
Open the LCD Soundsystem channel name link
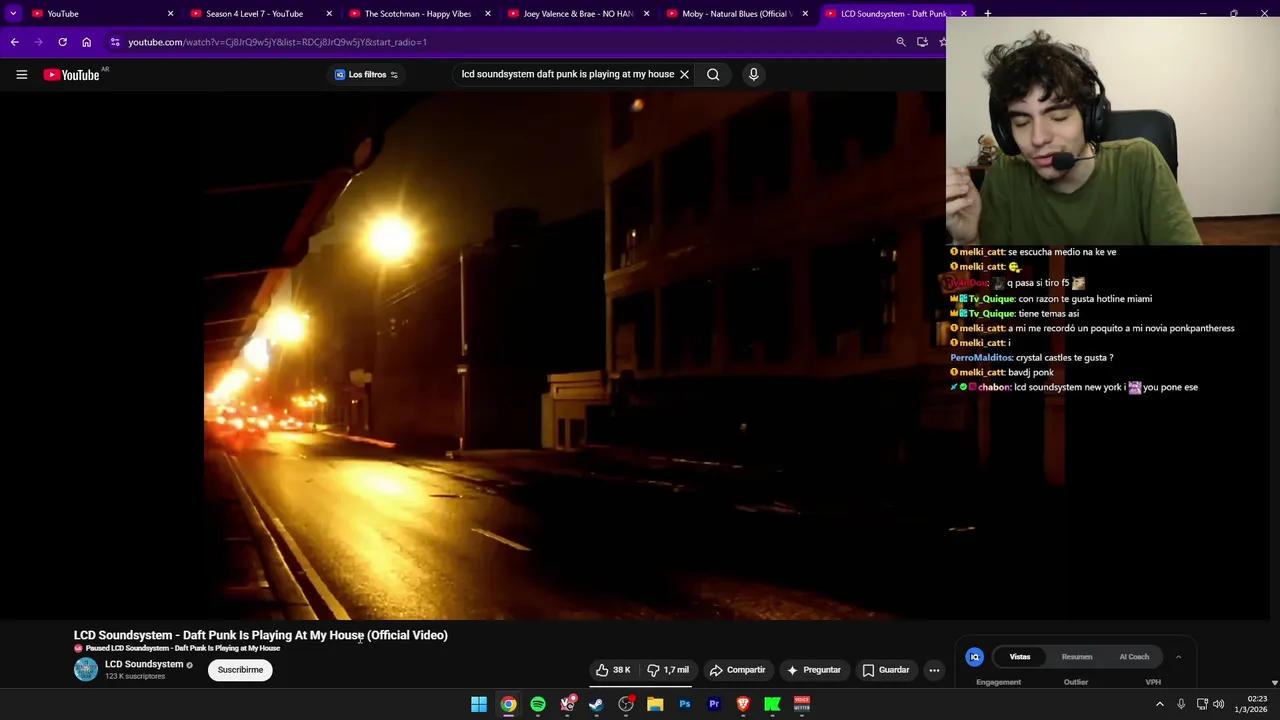tap(144, 664)
